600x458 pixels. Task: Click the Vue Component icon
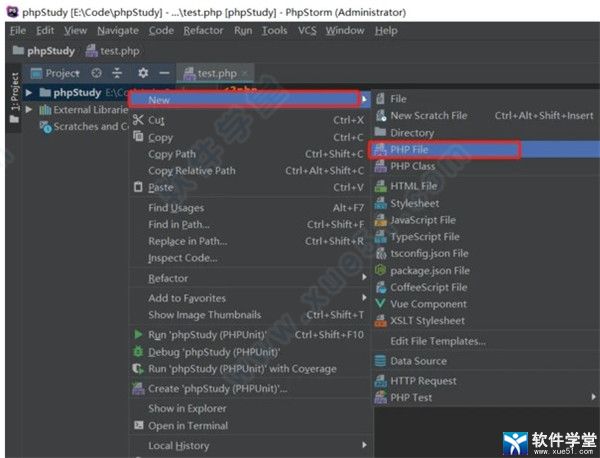[x=380, y=304]
